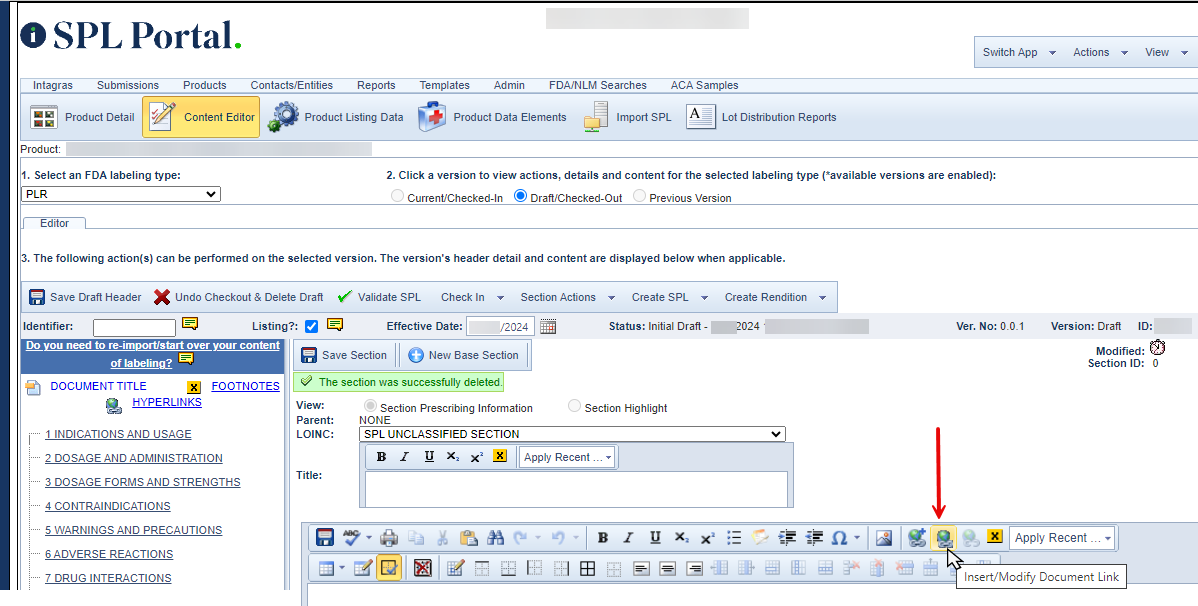Expand the Check In dropdown
Screen dimensions: 1198x606
500,298
